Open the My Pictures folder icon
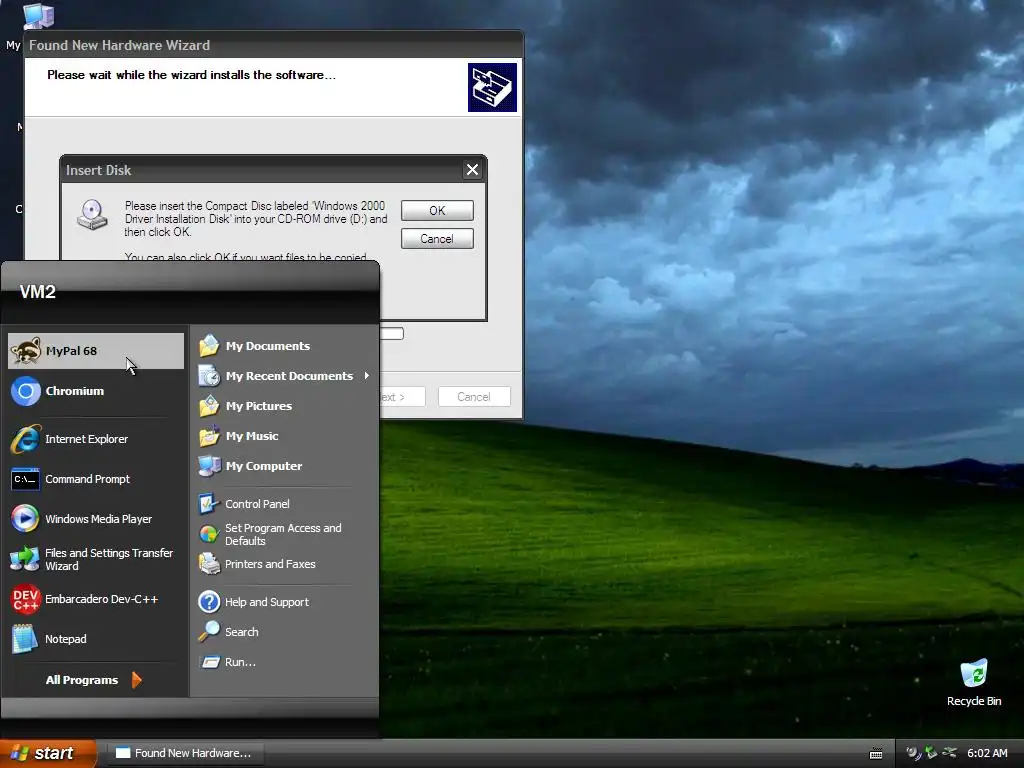This screenshot has height=768, width=1024. [x=209, y=406]
